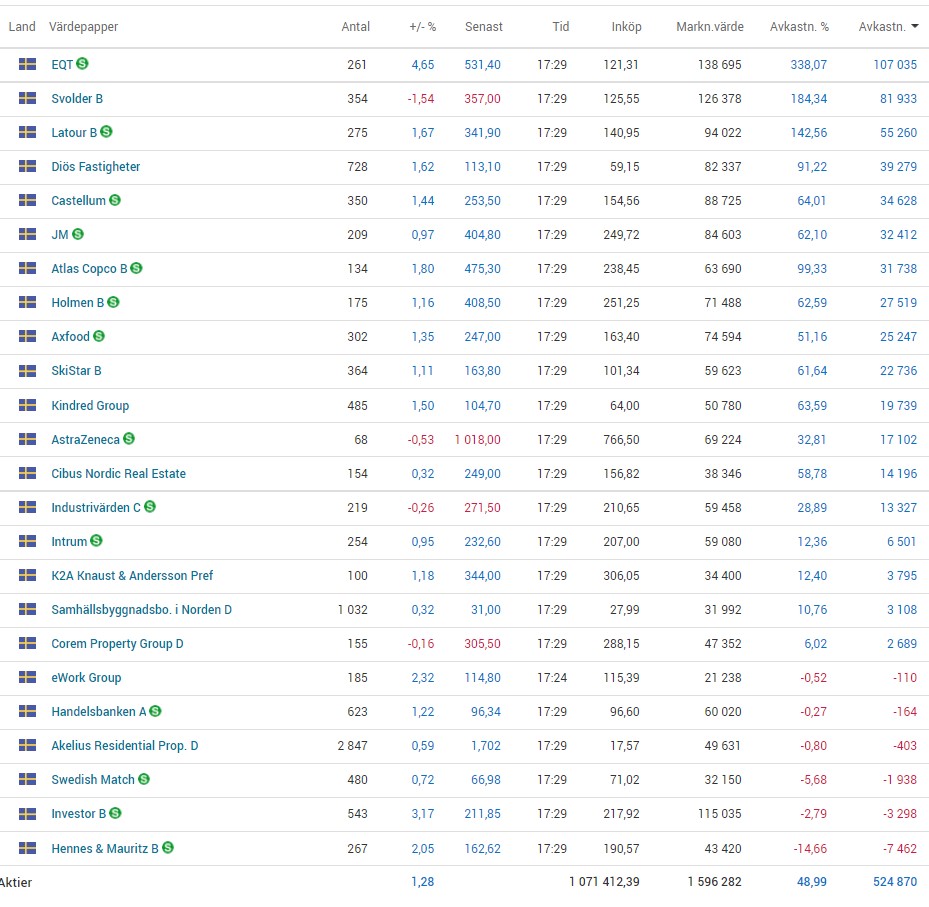Open the Diös Fastigheter stock link
929x907 pixels.
96,167
